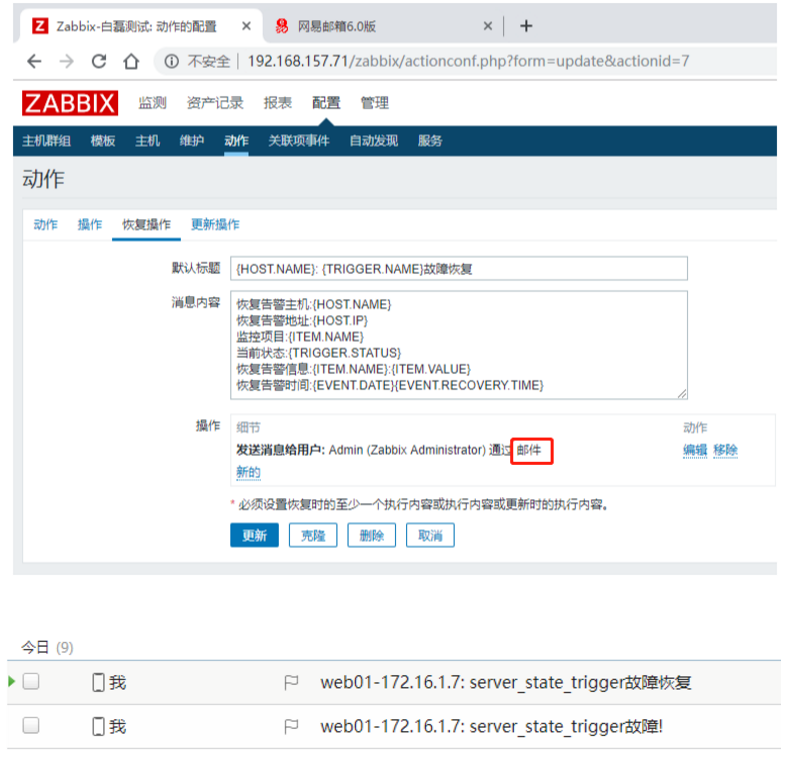Switch to the 操作 form tab

90,225
